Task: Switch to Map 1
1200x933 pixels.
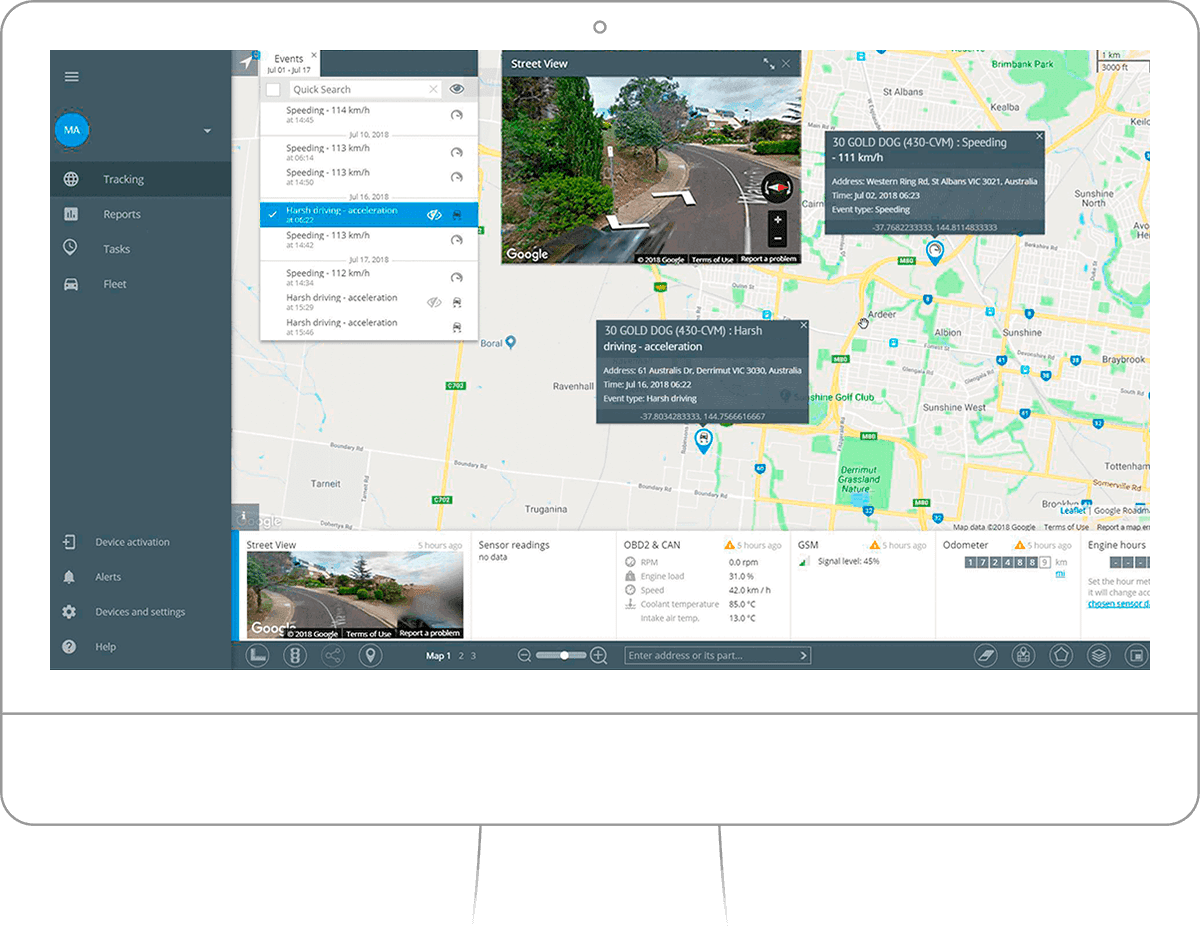Action: pyautogui.click(x=438, y=656)
